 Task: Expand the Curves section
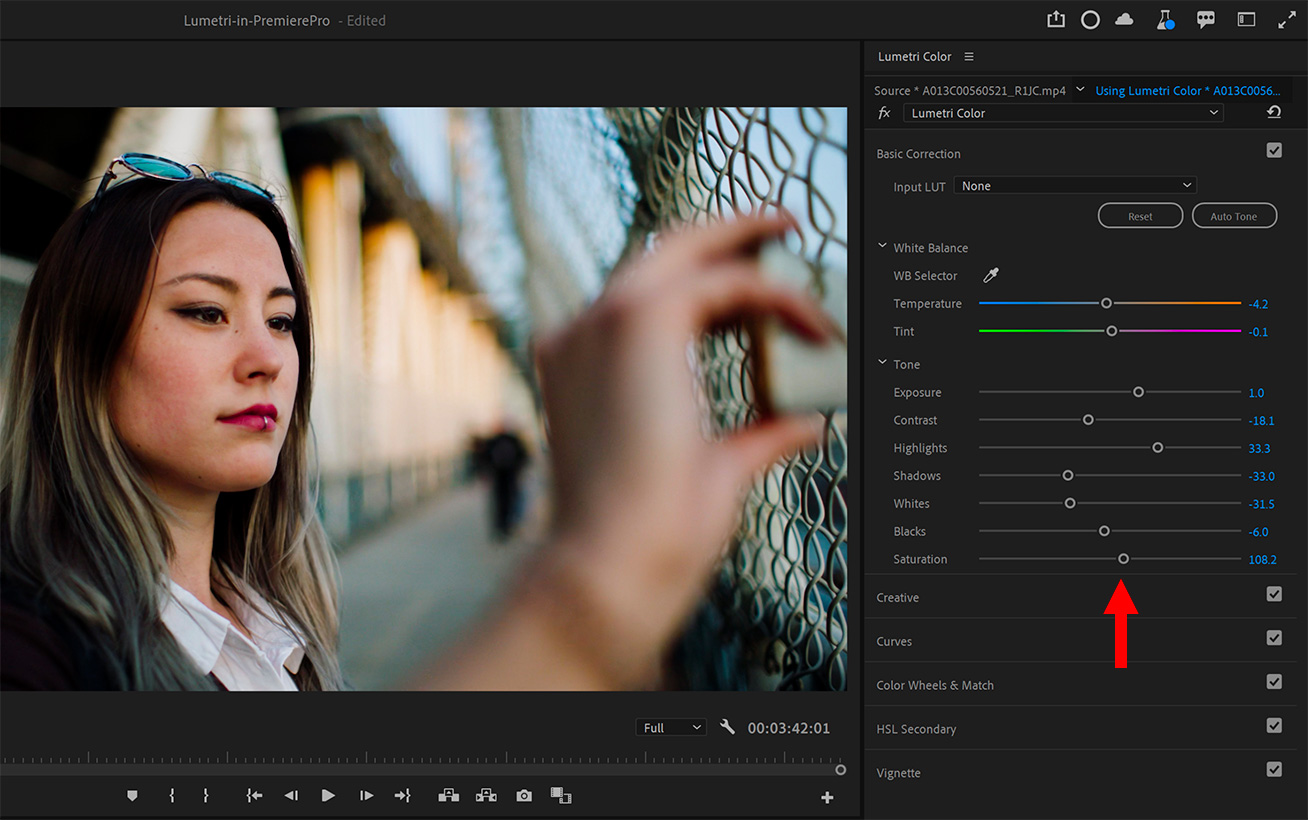[894, 642]
